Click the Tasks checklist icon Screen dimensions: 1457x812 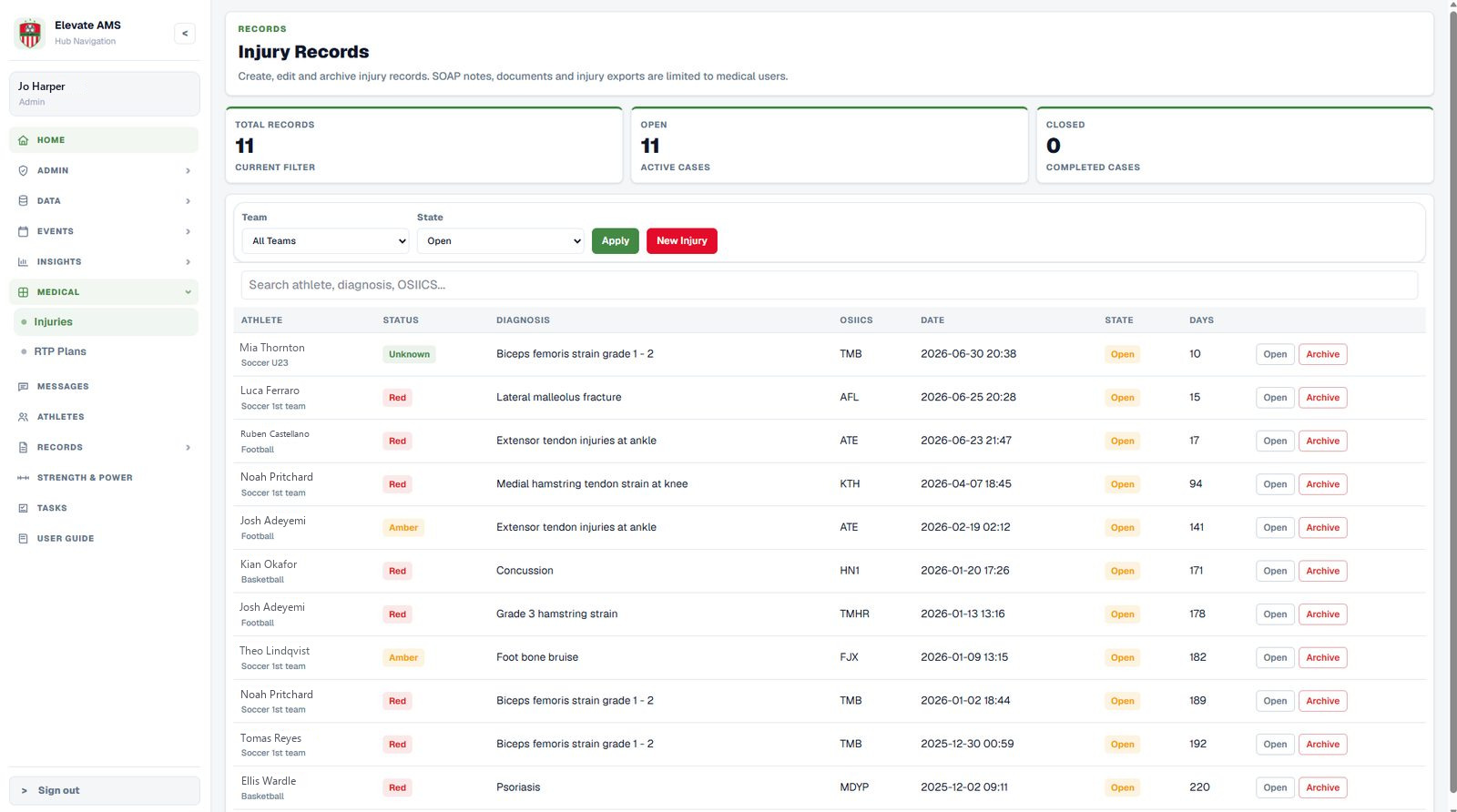(x=24, y=508)
